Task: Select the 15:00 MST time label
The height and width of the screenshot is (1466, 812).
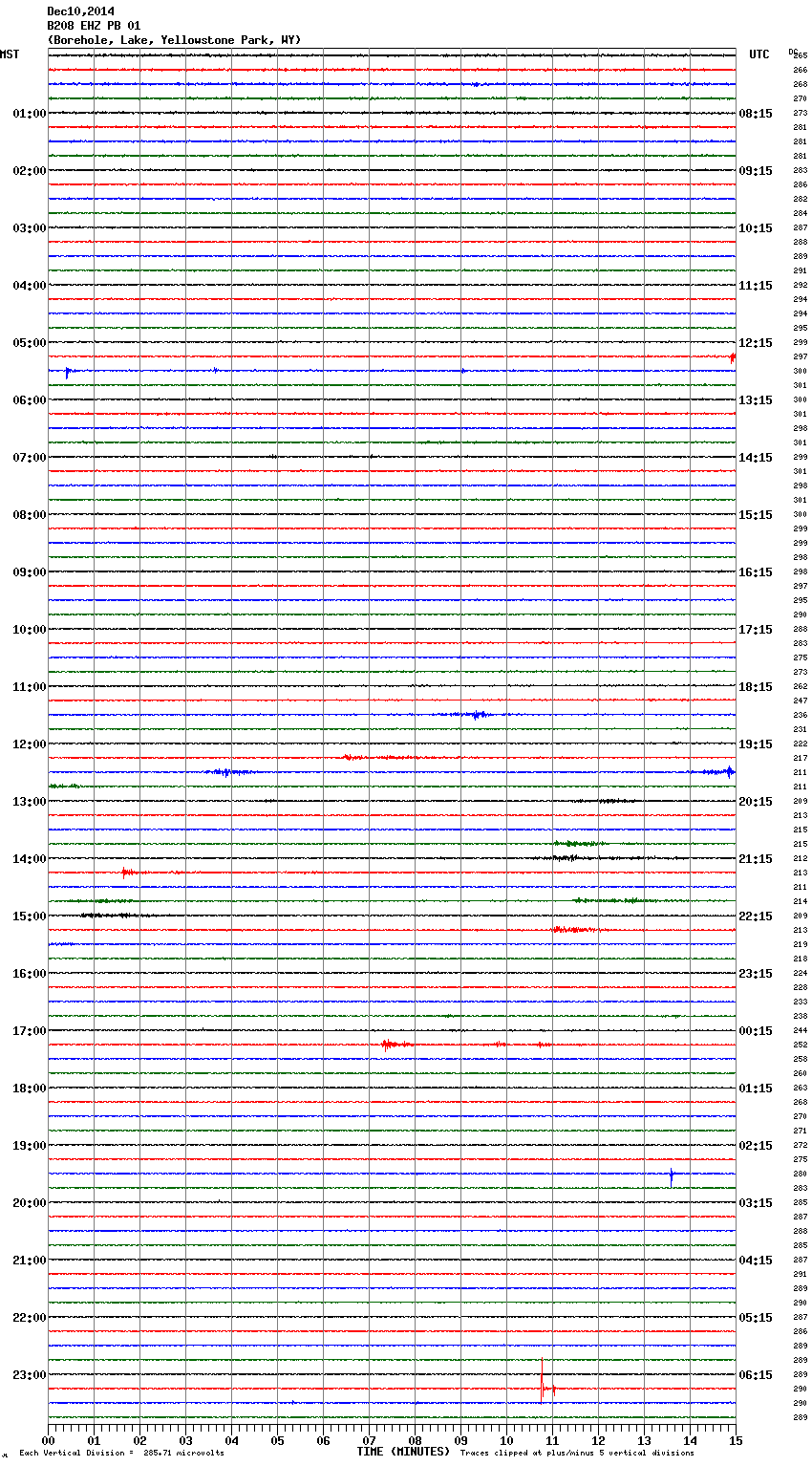Action: click(x=30, y=916)
